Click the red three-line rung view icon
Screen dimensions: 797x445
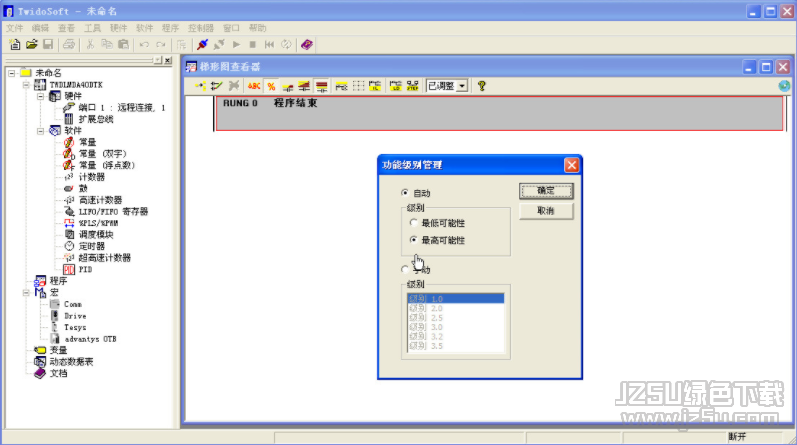click(x=322, y=86)
